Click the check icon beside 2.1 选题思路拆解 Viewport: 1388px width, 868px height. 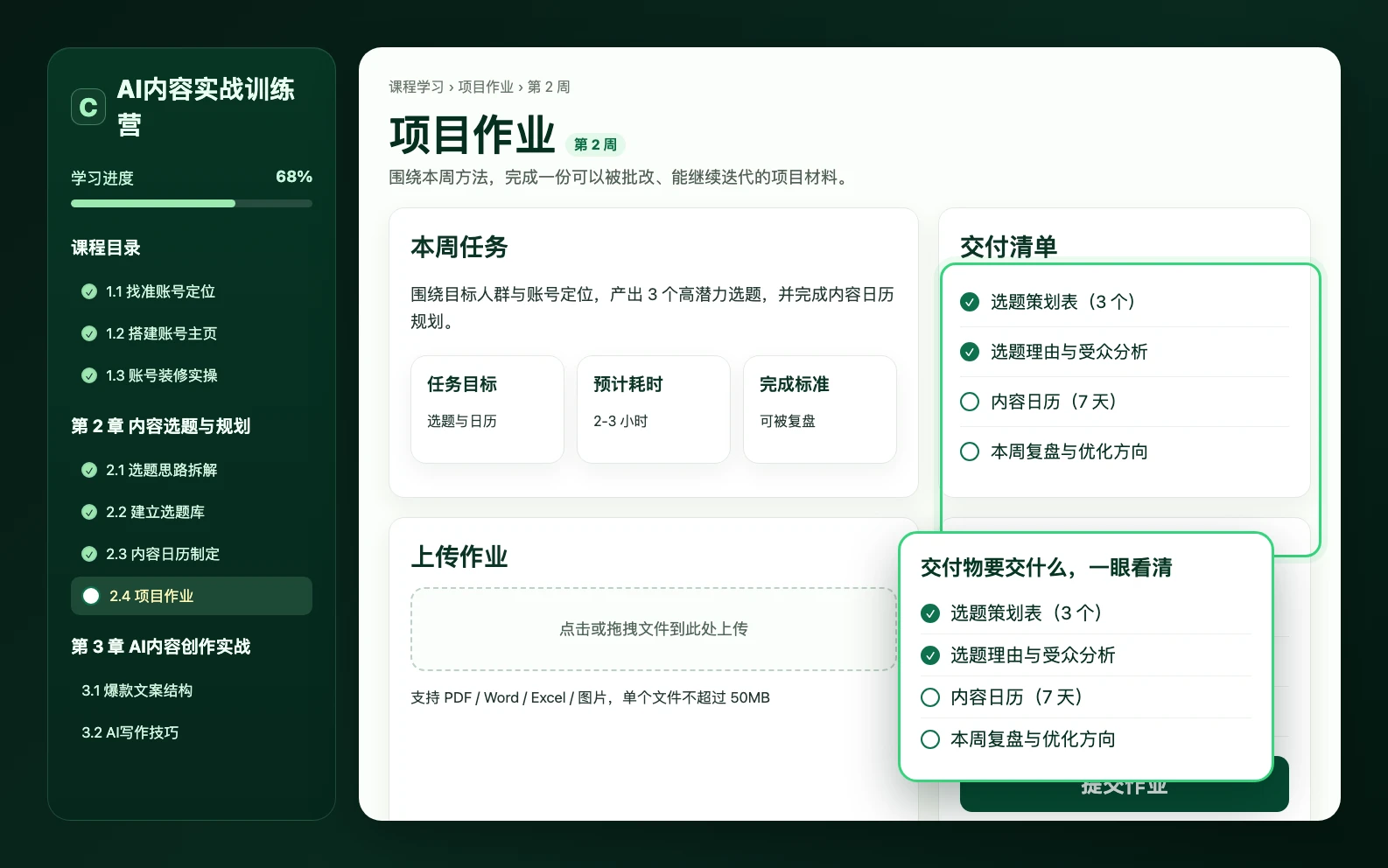(89, 470)
